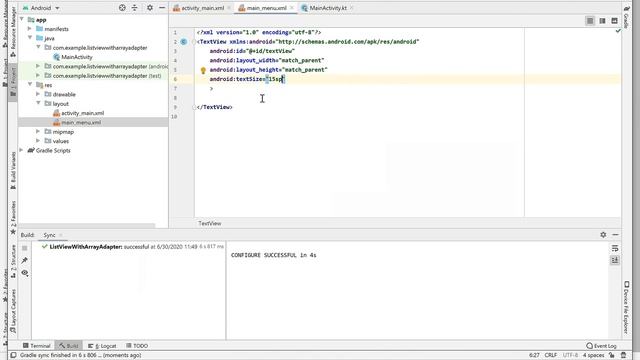Select activity_main.xml in the layout folder tree
This screenshot has height=360, width=640.
click(x=82, y=113)
